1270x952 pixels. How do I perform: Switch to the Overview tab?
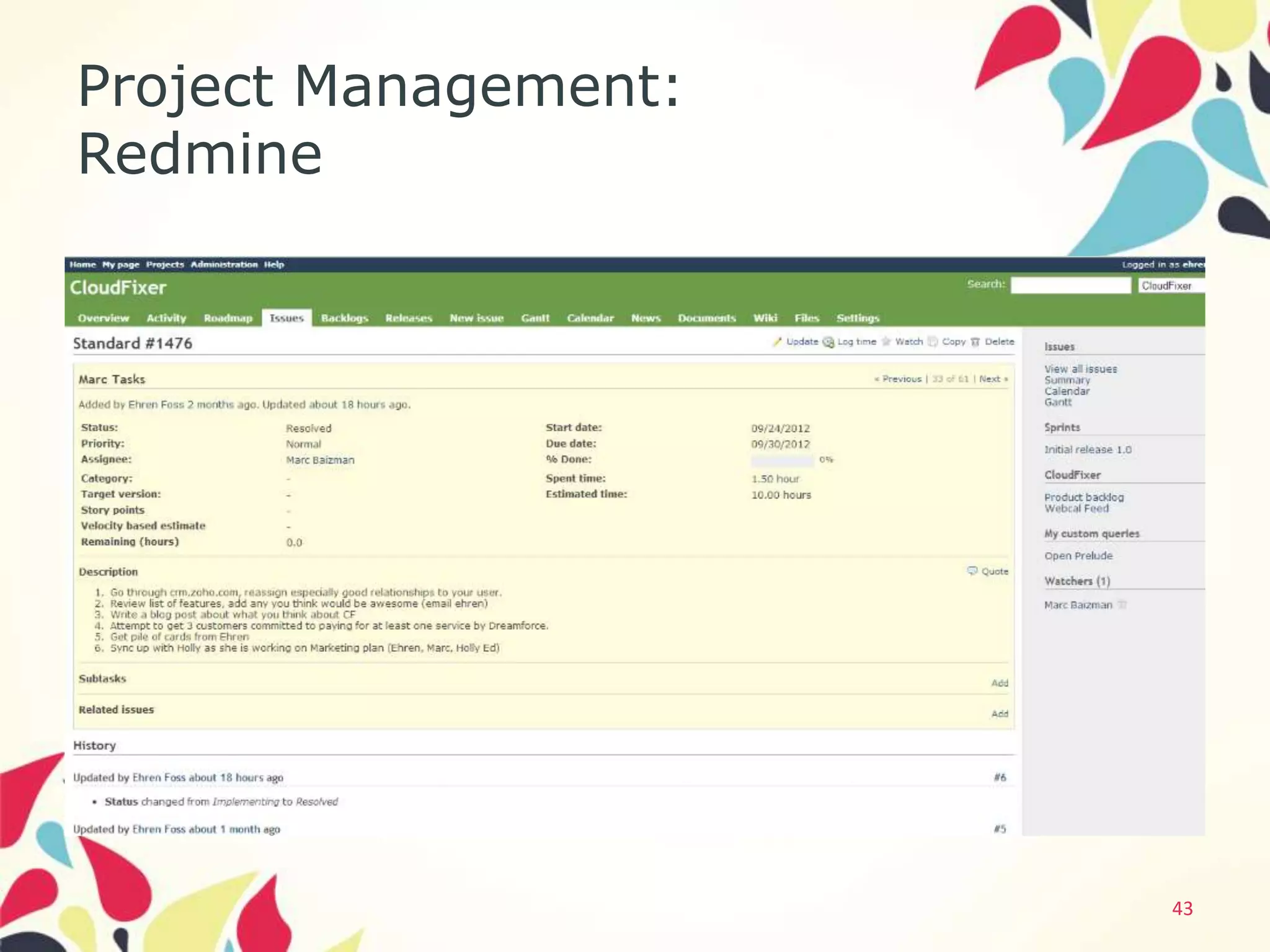(x=104, y=318)
